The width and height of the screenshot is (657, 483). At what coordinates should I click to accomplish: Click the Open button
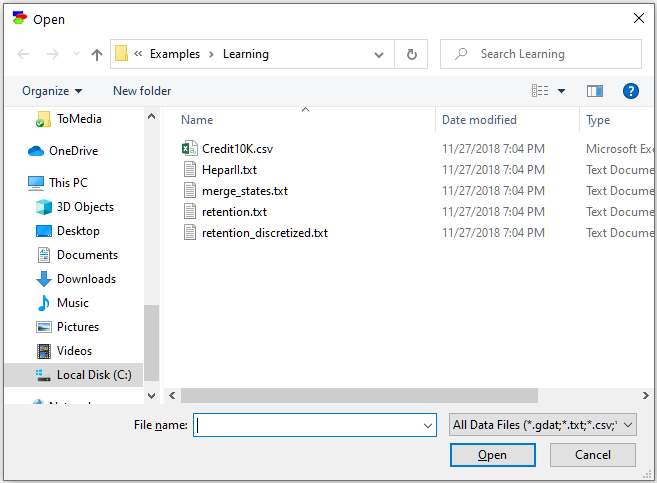click(x=493, y=455)
